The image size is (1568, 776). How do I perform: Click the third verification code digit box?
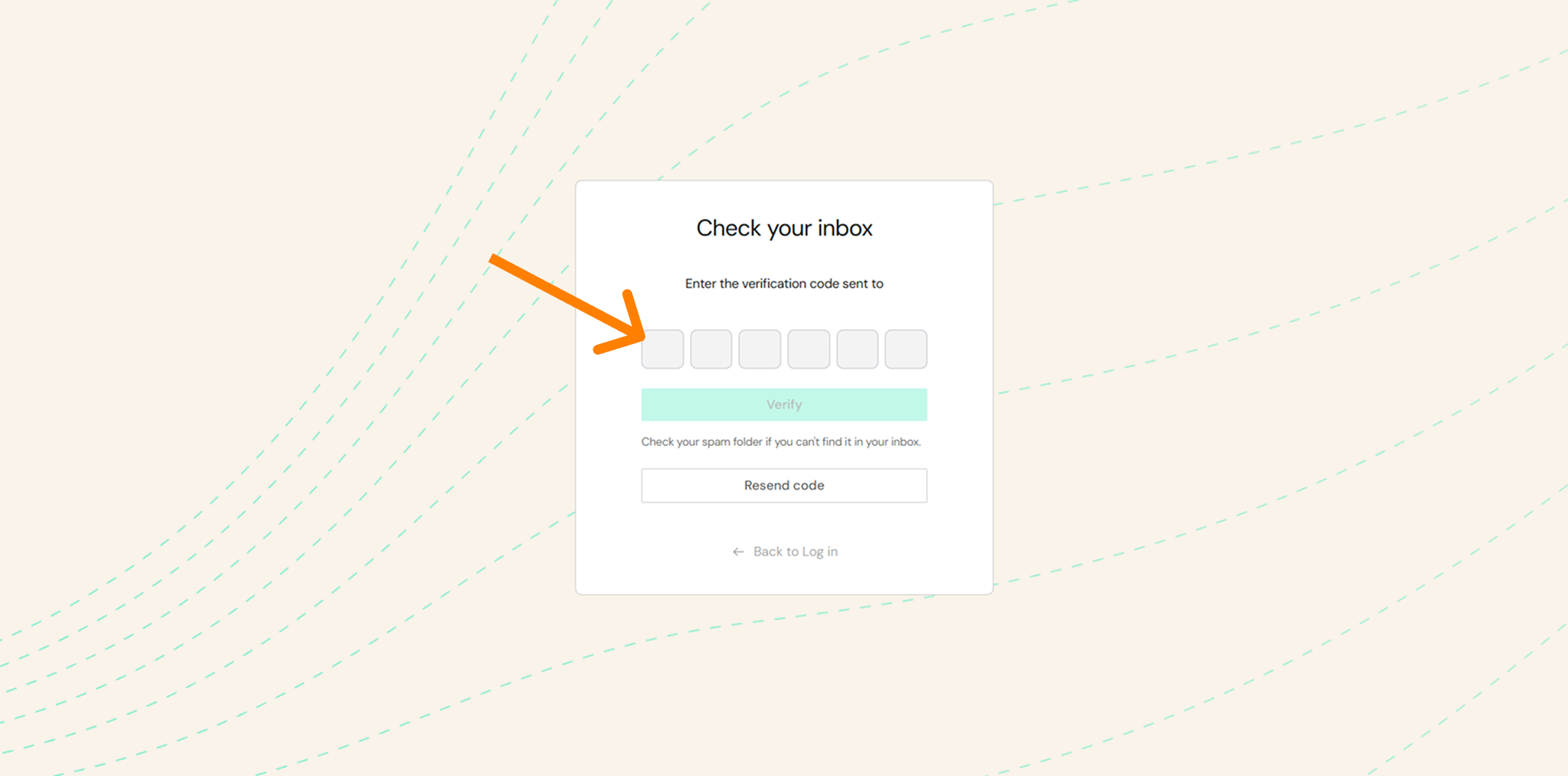point(760,349)
